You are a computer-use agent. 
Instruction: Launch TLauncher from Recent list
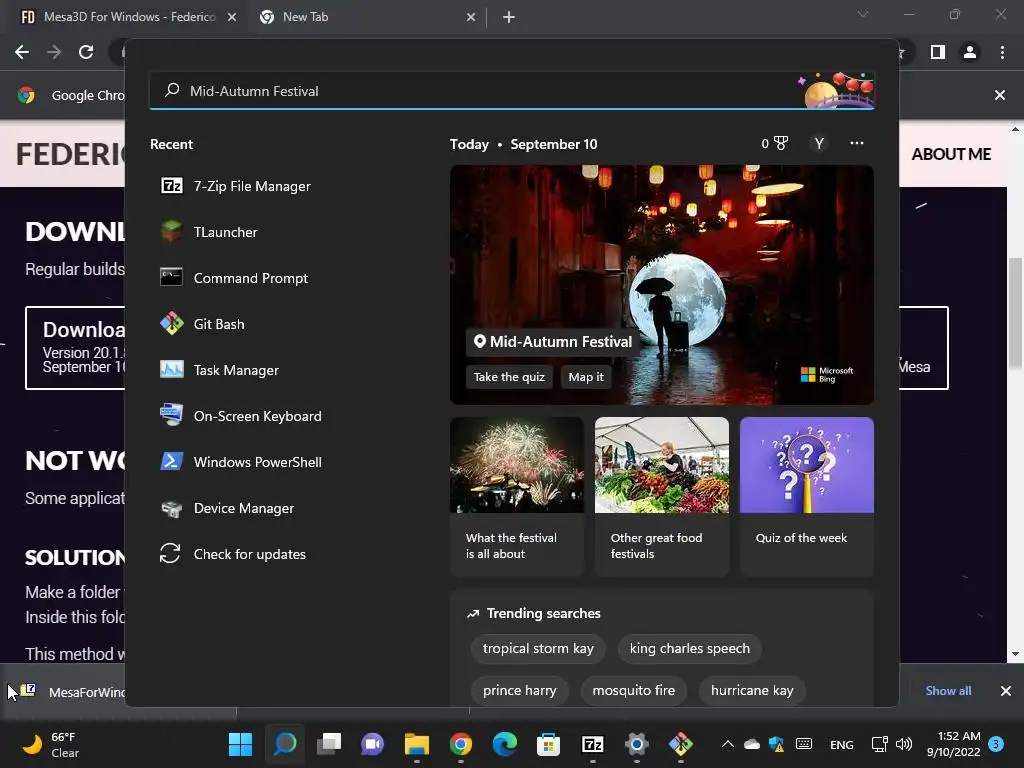[209, 232]
